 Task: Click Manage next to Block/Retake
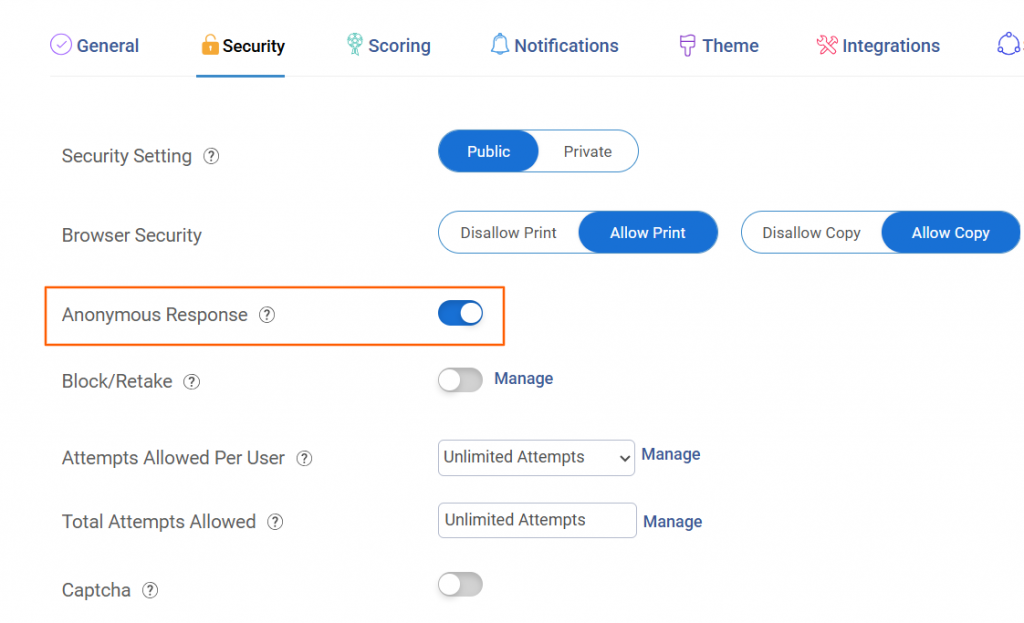(x=524, y=378)
